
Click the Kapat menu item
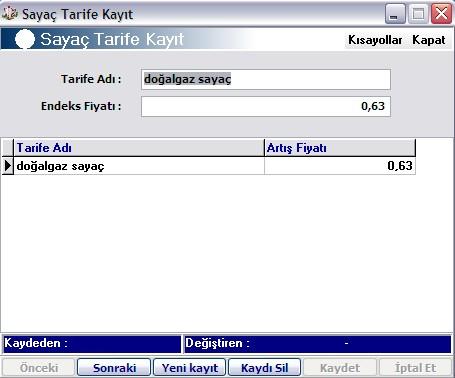(x=429, y=40)
